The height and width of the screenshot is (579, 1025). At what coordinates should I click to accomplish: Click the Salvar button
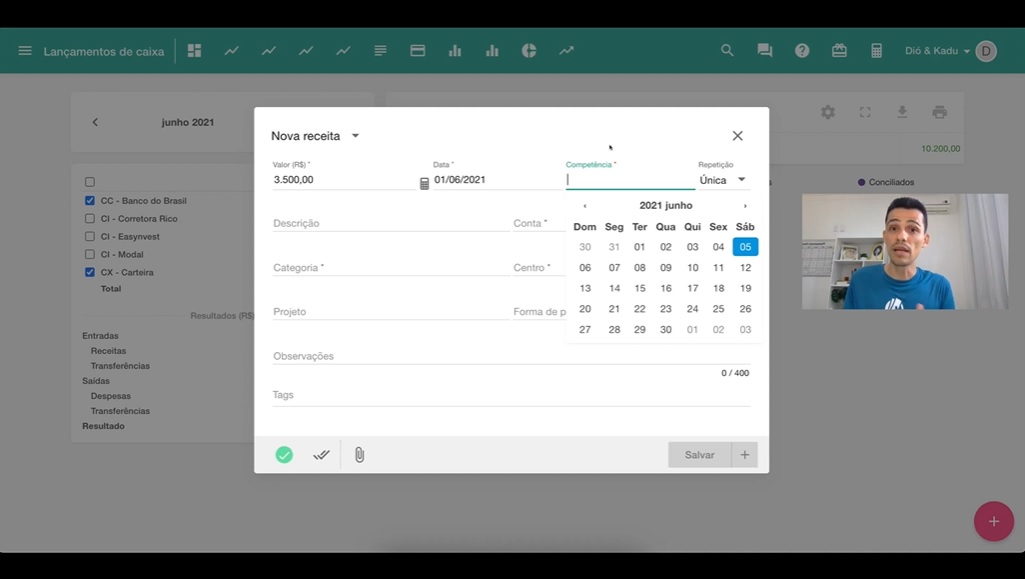click(699, 455)
